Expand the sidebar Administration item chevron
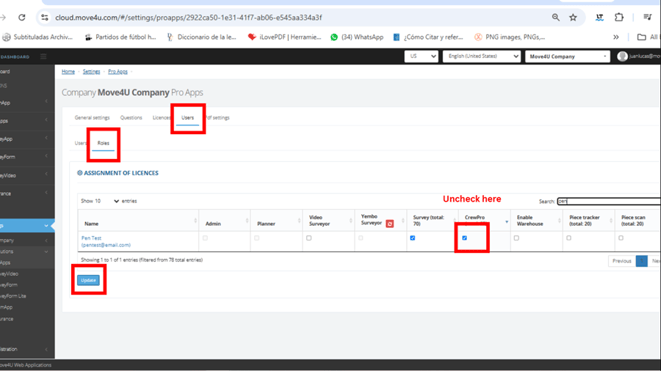Viewport: 661px width, 371px height. pos(46,349)
